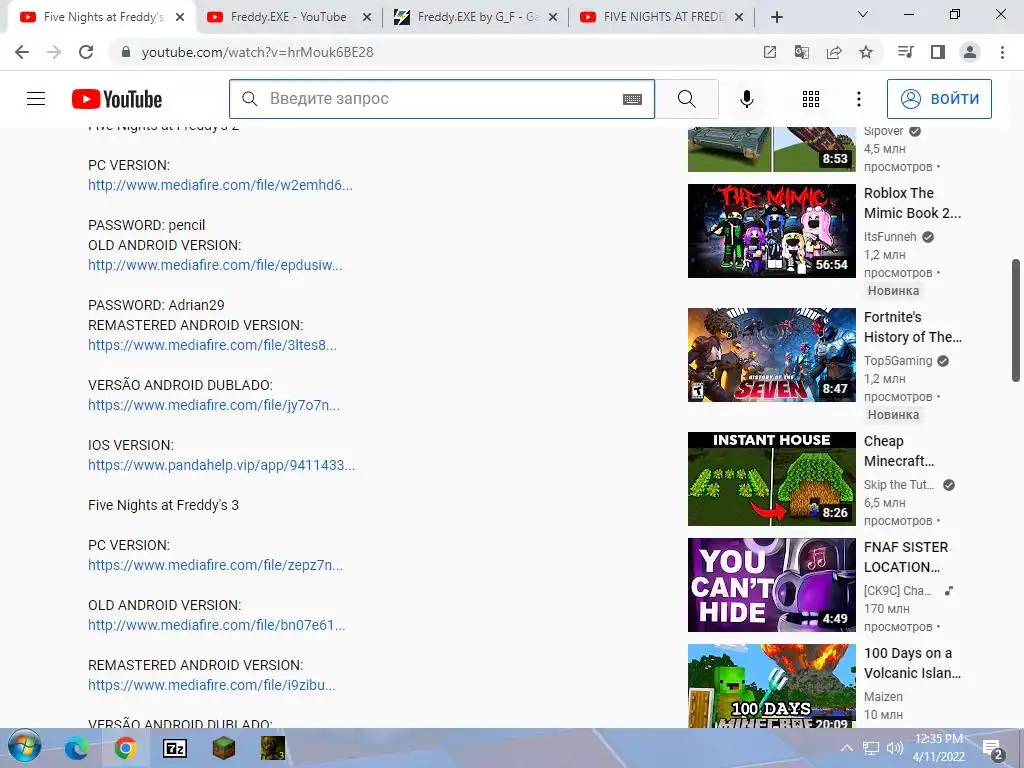Screen dimensions: 1024x768
Task: Show hidden tray icons chevron
Action: (846, 748)
